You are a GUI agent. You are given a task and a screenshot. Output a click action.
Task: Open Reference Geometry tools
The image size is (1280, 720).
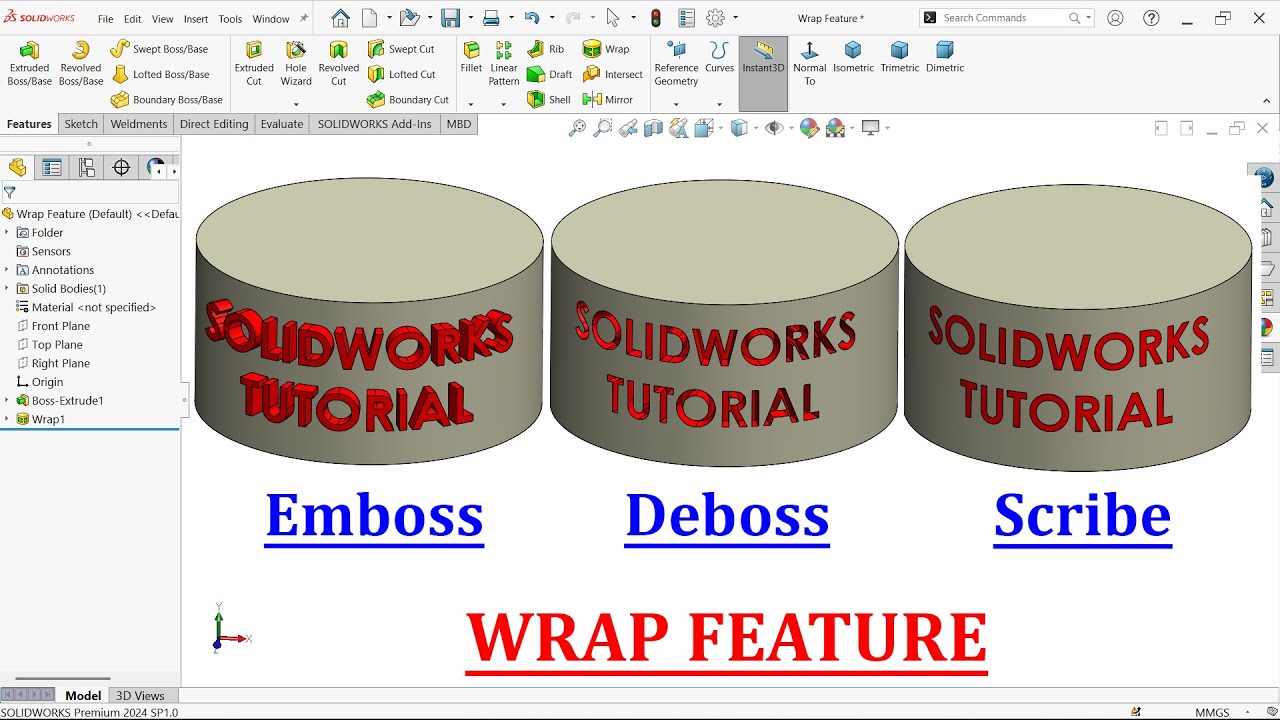click(676, 63)
